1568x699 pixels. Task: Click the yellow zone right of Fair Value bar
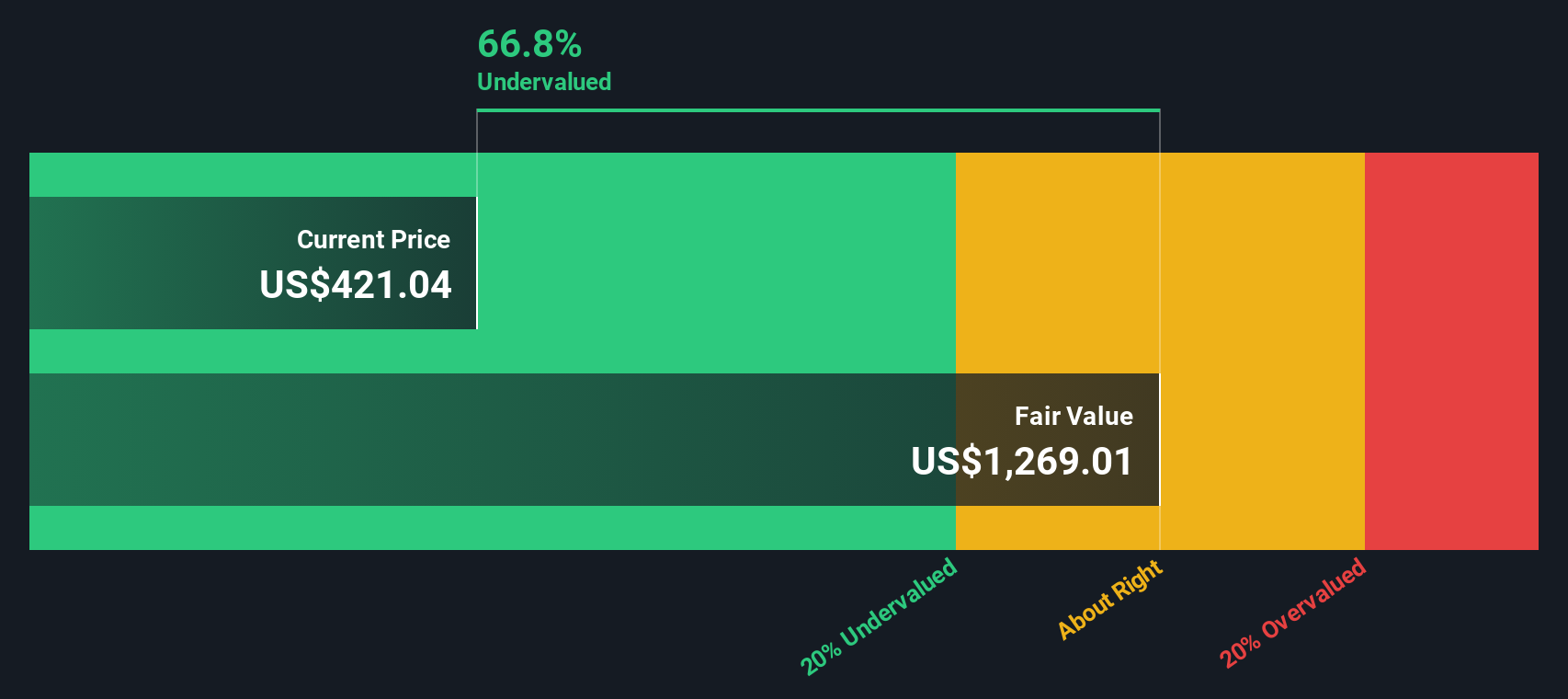coord(1262,440)
